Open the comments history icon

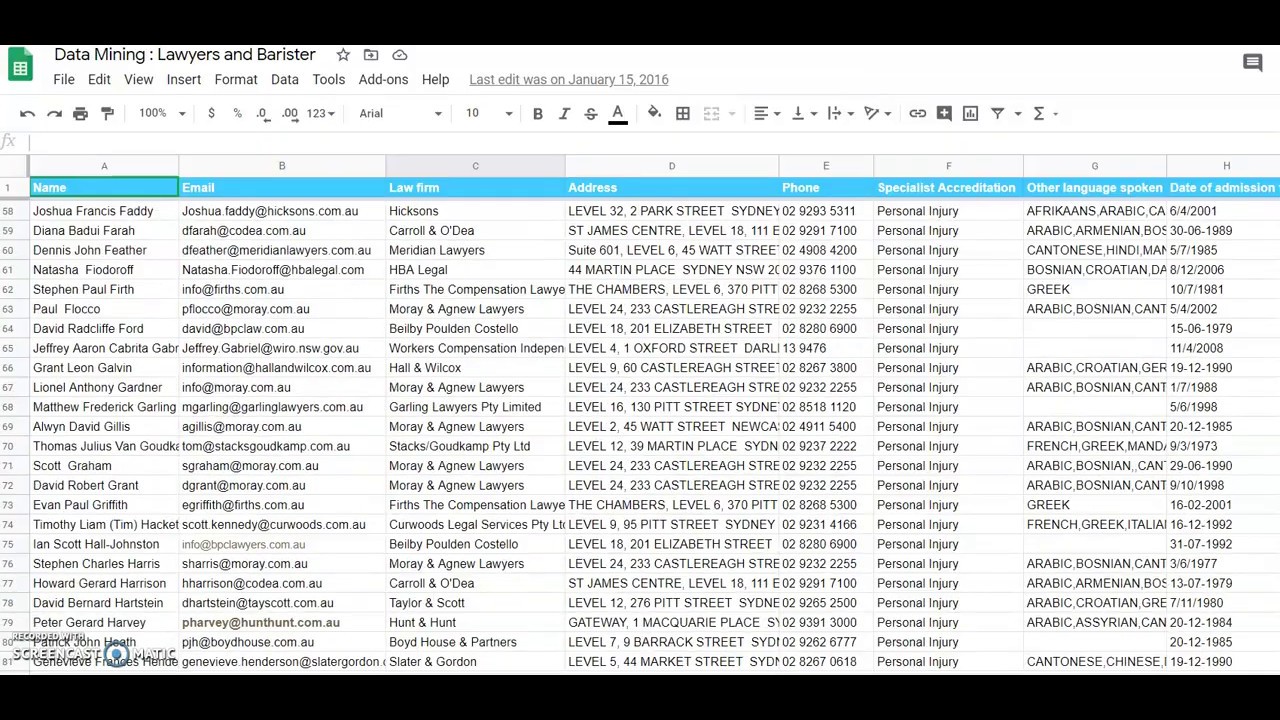[x=1252, y=63]
